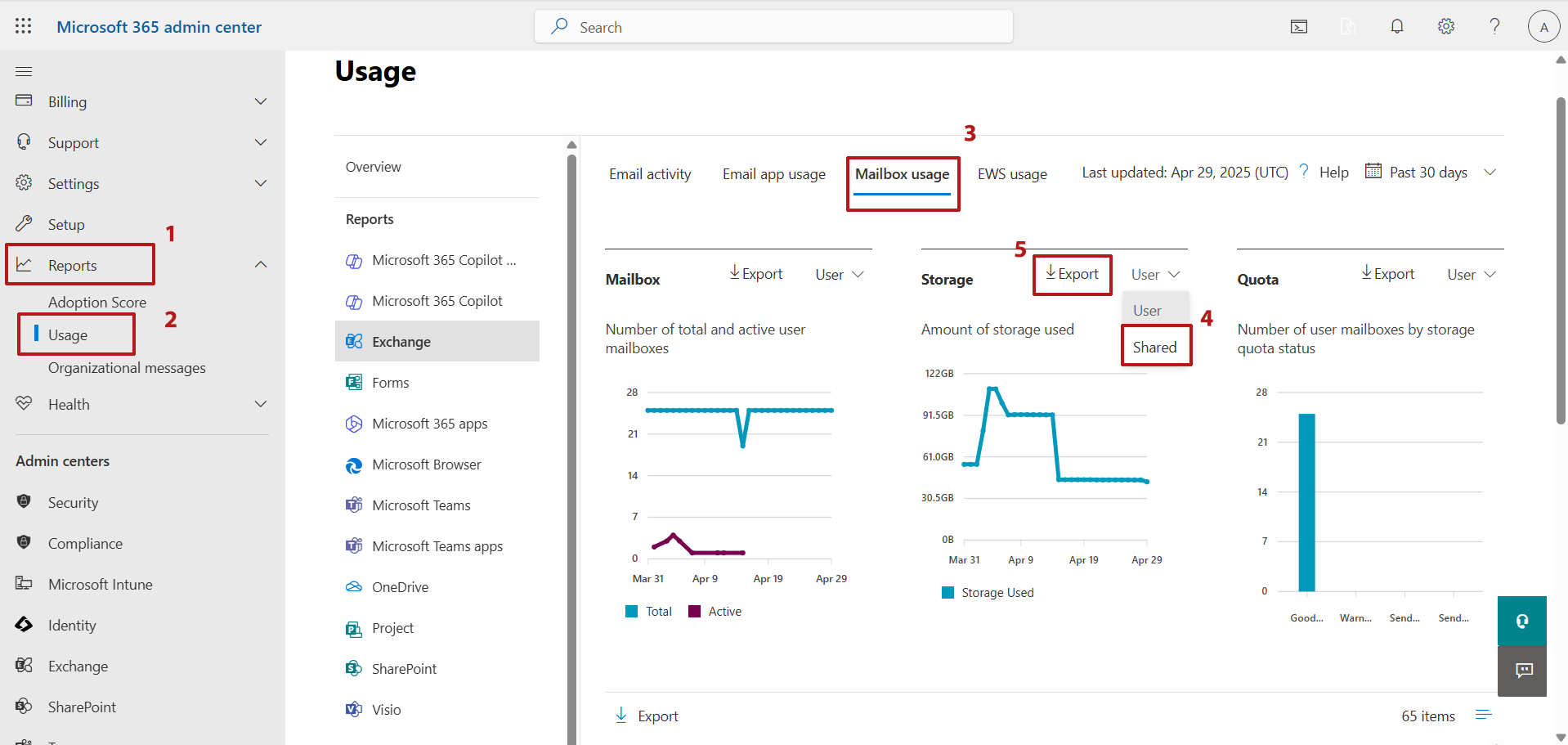
Task: Click the Microsoft Intune icon
Action: point(24,583)
